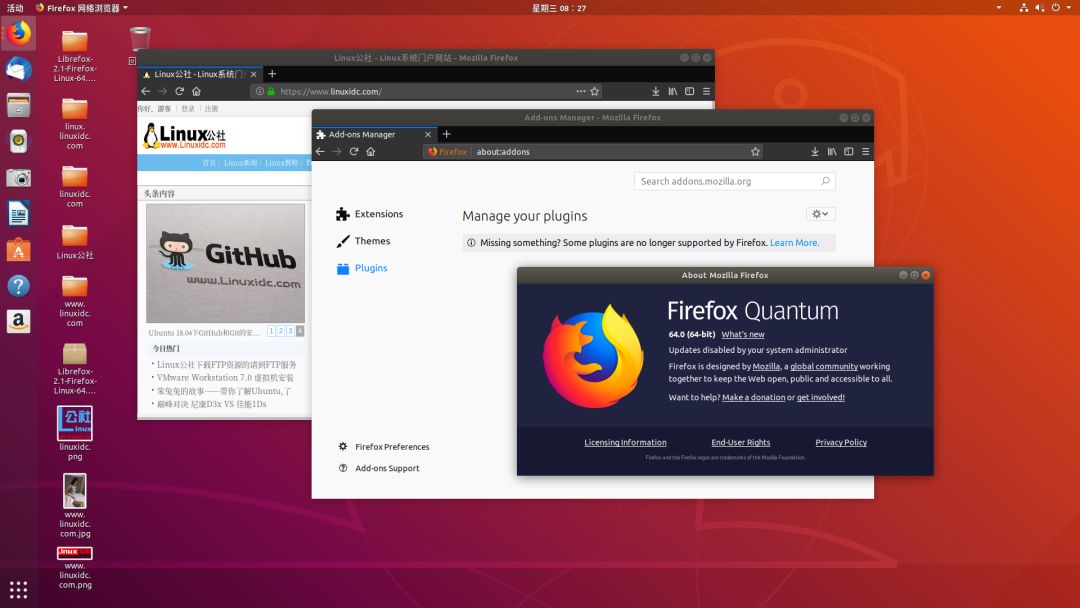
Task: Select Plugins in the add-ons sidebar
Action: tap(362, 268)
